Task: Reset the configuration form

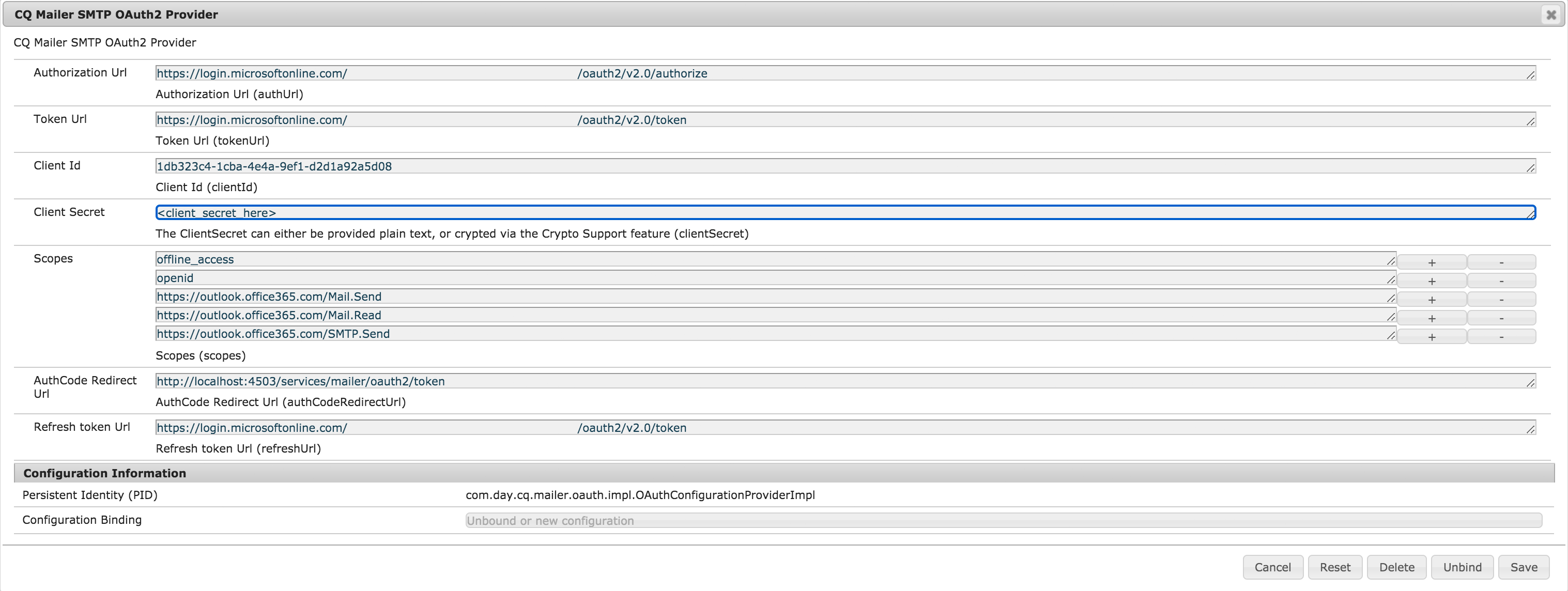Action: click(x=1335, y=567)
